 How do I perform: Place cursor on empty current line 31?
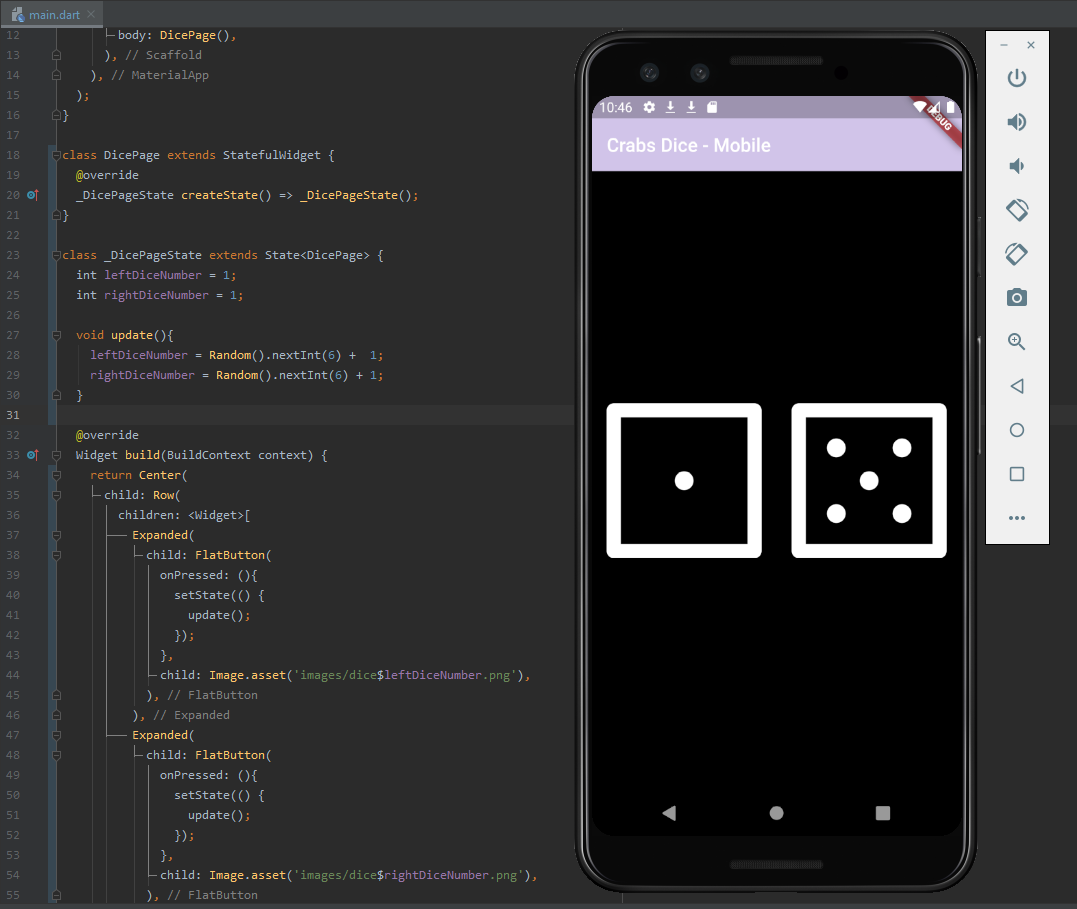click(316, 415)
